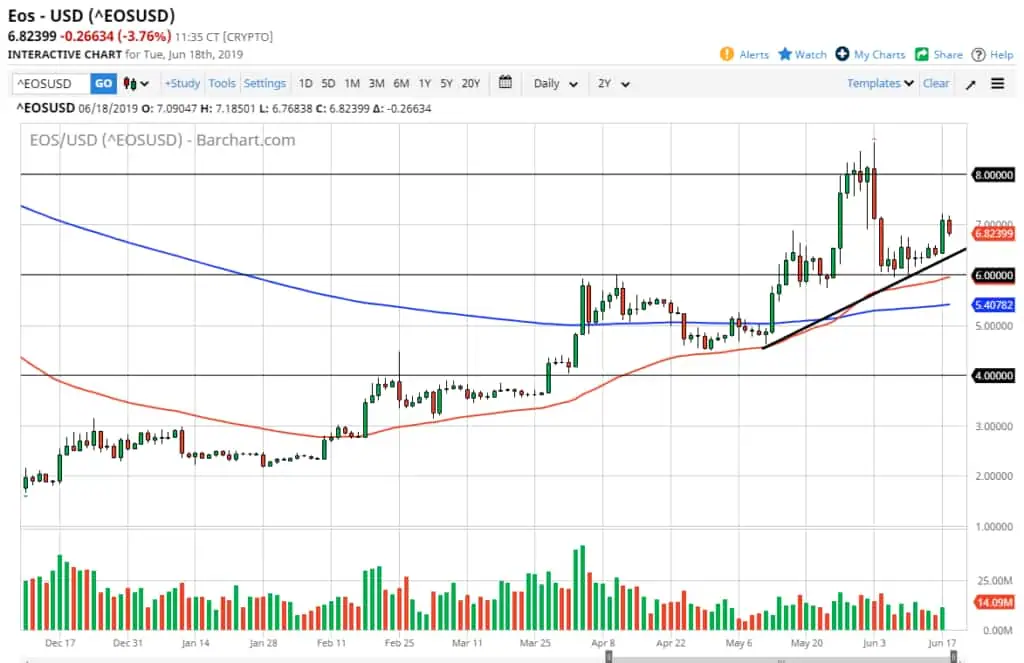
Task: Expand the Templates dropdown
Action: pyautogui.click(x=880, y=84)
